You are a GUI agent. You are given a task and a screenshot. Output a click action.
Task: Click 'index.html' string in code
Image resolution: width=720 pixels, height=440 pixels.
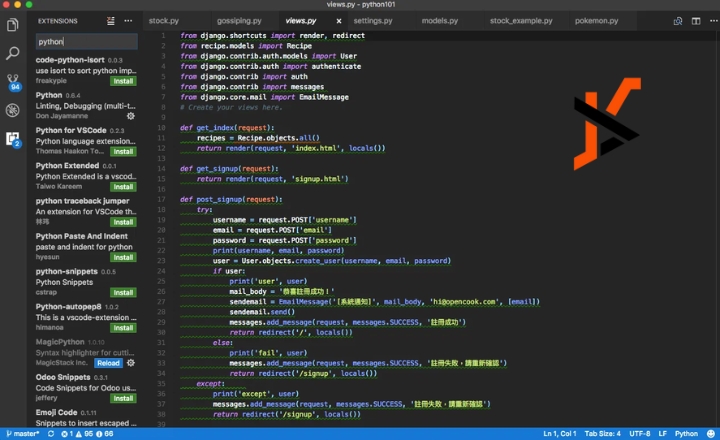pyautogui.click(x=316, y=148)
